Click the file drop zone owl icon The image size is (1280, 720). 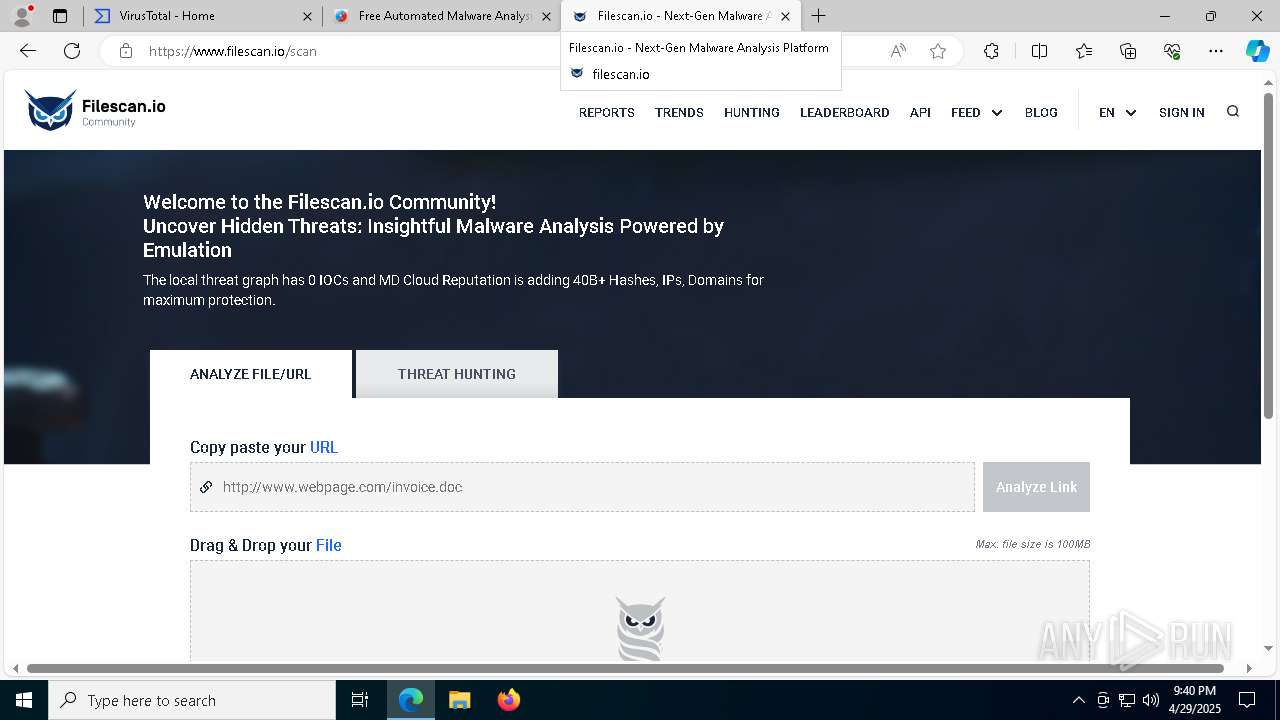click(640, 628)
